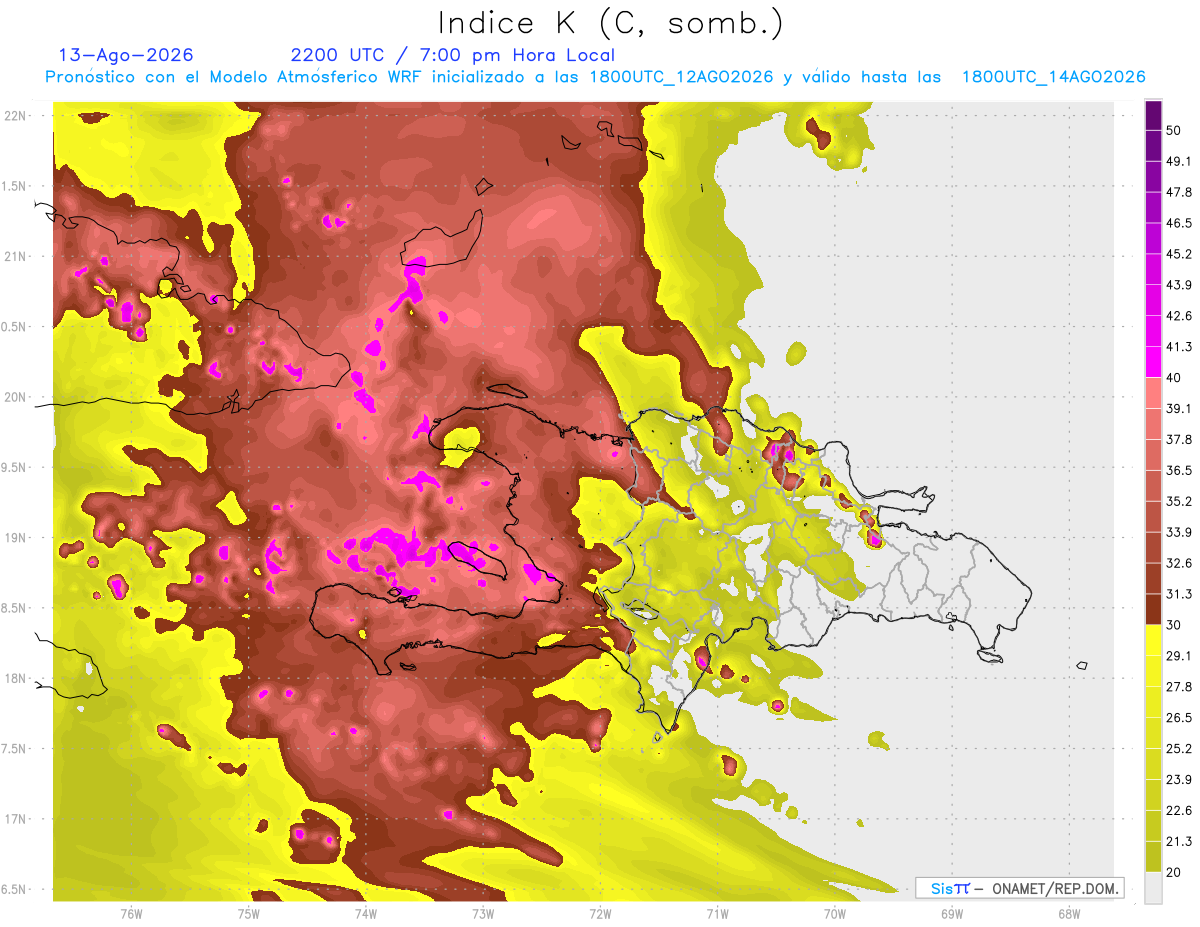This screenshot has width=1200, height=927.
Task: Pick the salmon colorbar segment between 39.1 and 40
Action: [x=1154, y=394]
